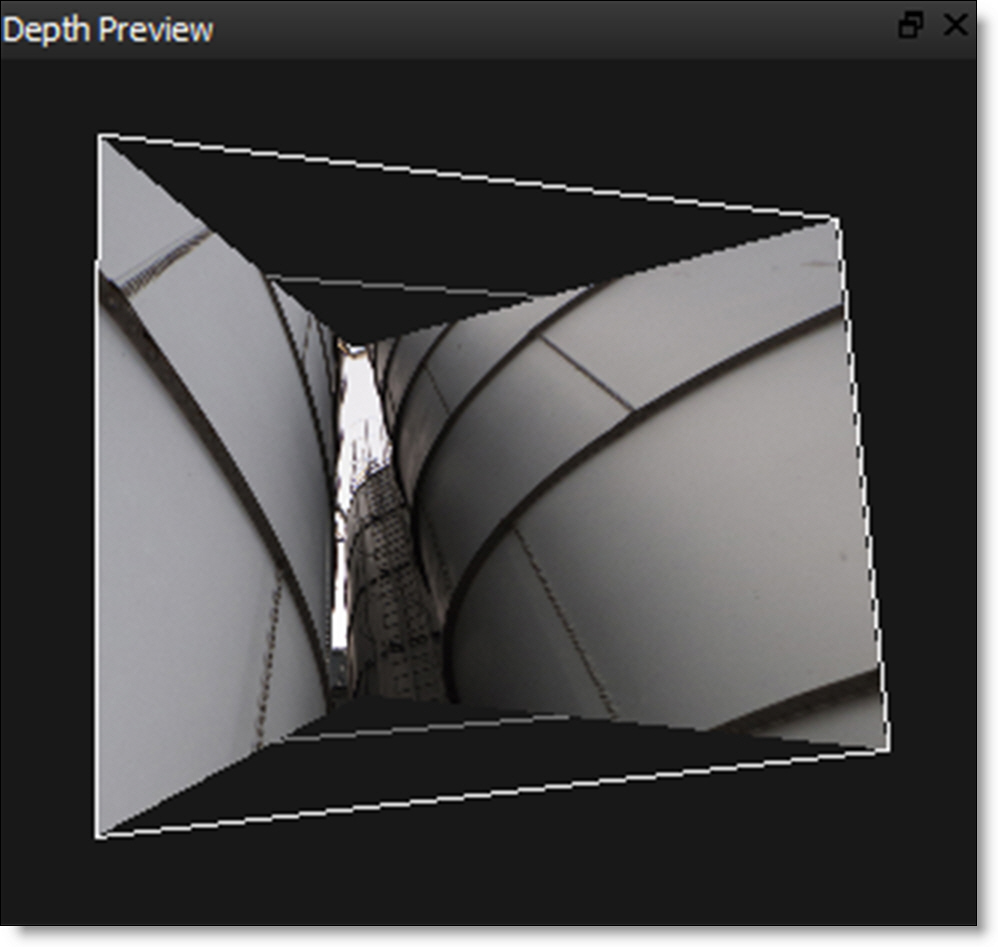Image resolution: width=998 pixels, height=947 pixels.
Task: Close the Depth Preview panel
Action: (956, 26)
